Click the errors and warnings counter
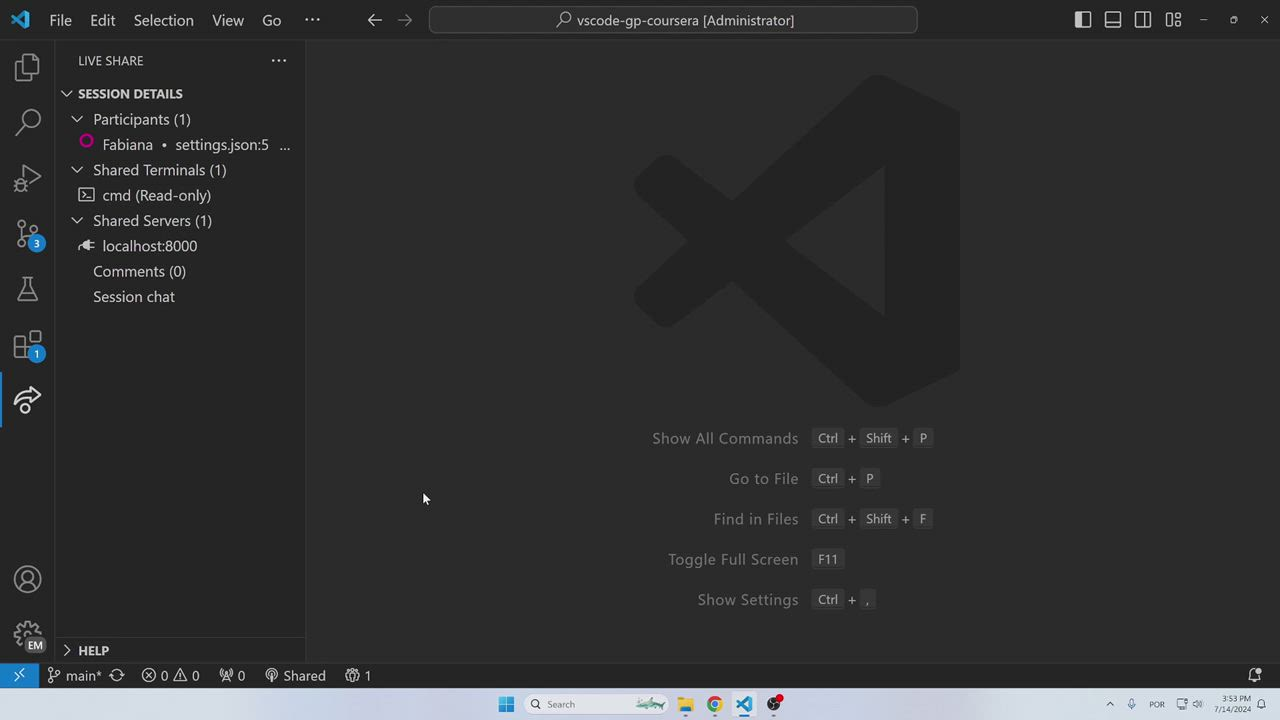 pos(170,676)
